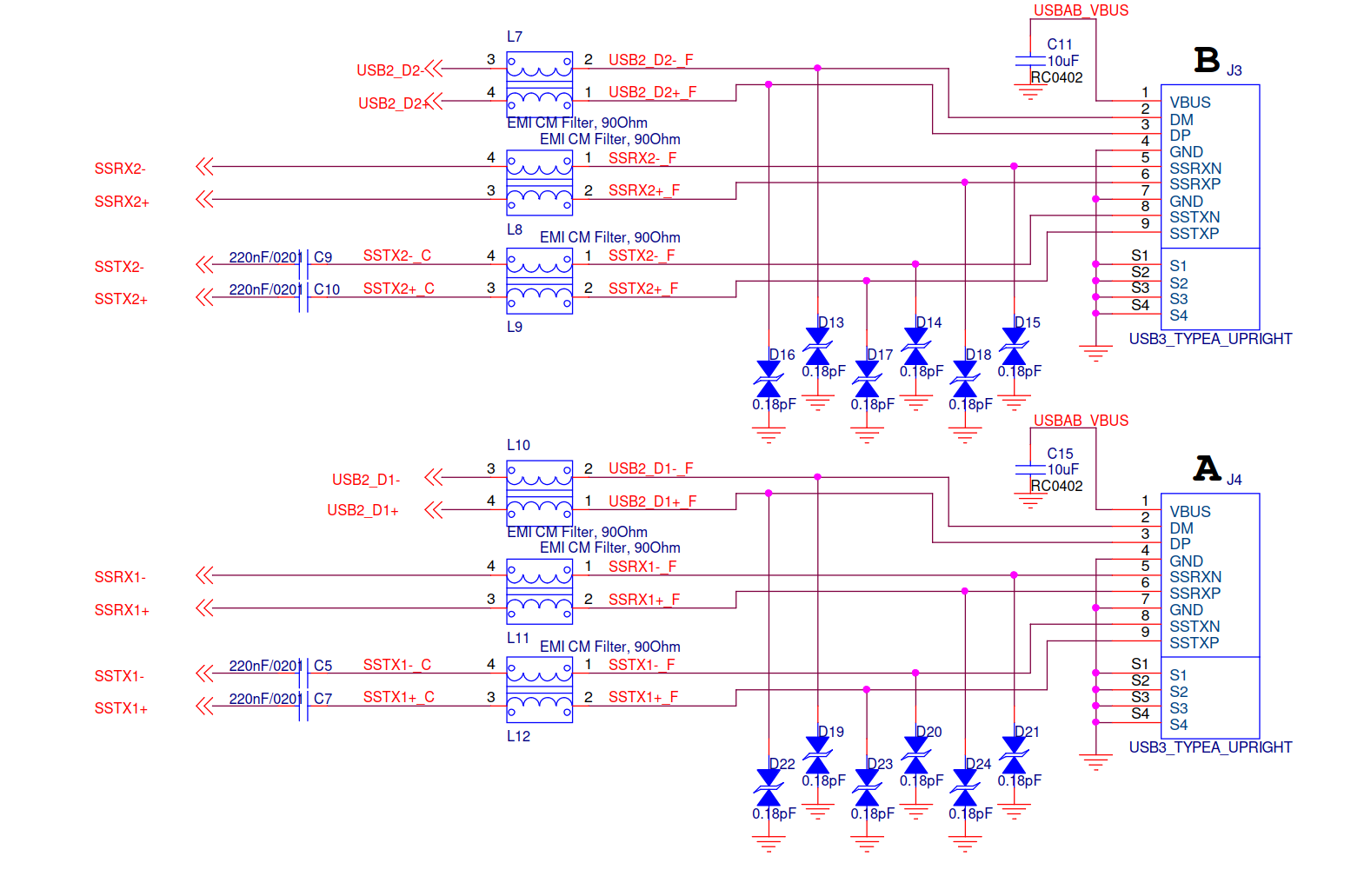Viewport: 1371px width, 896px height.
Task: Click the SSTX2-_F net label
Action: 641,256
